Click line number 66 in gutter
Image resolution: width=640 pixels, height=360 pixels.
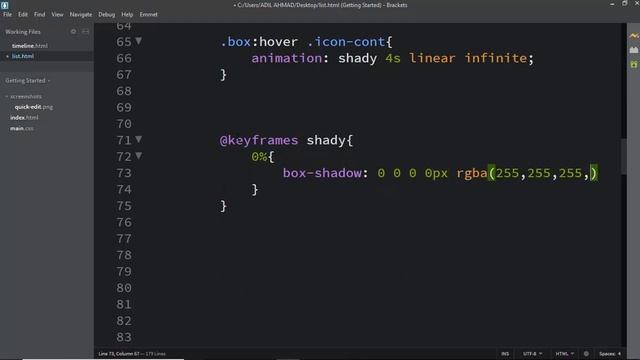tap(124, 58)
